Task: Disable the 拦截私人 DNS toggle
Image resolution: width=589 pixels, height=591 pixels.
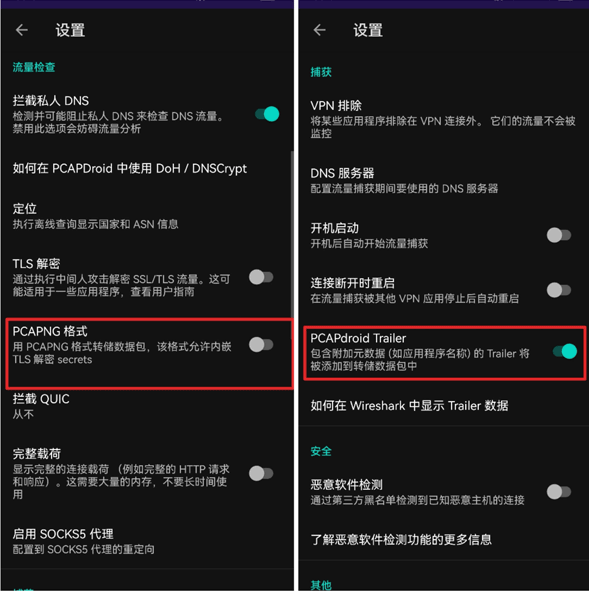Action: pyautogui.click(x=267, y=114)
